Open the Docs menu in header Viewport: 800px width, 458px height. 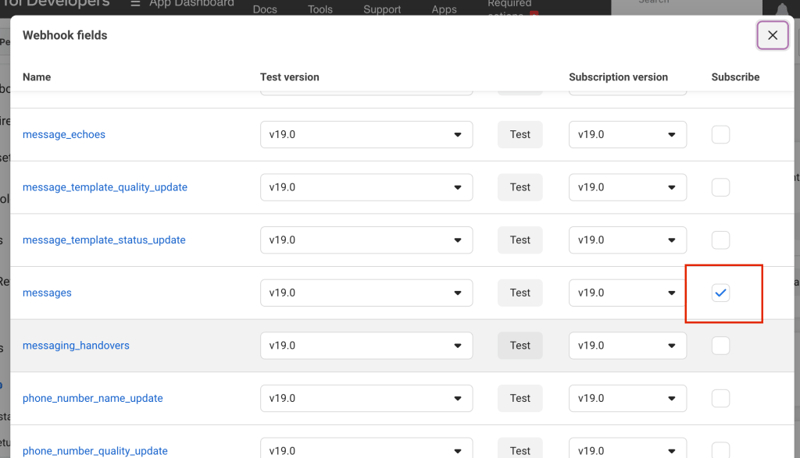pyautogui.click(x=265, y=9)
